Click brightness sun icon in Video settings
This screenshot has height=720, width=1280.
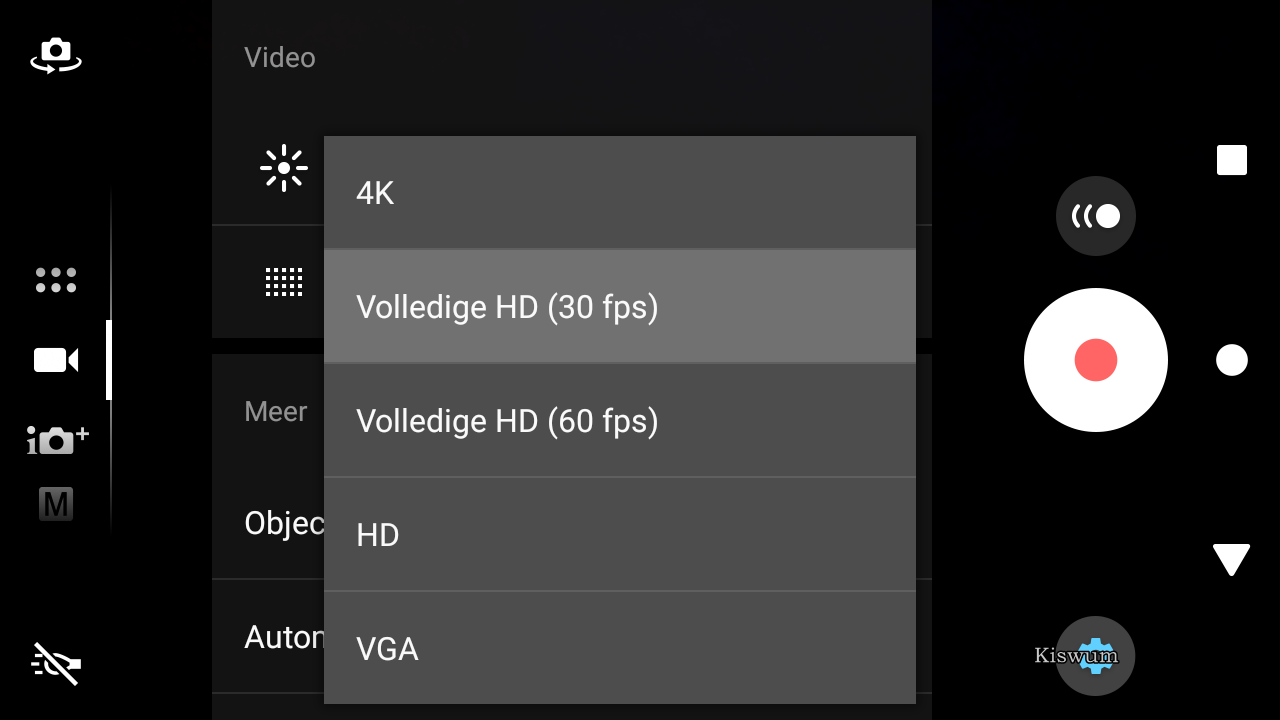click(x=284, y=168)
